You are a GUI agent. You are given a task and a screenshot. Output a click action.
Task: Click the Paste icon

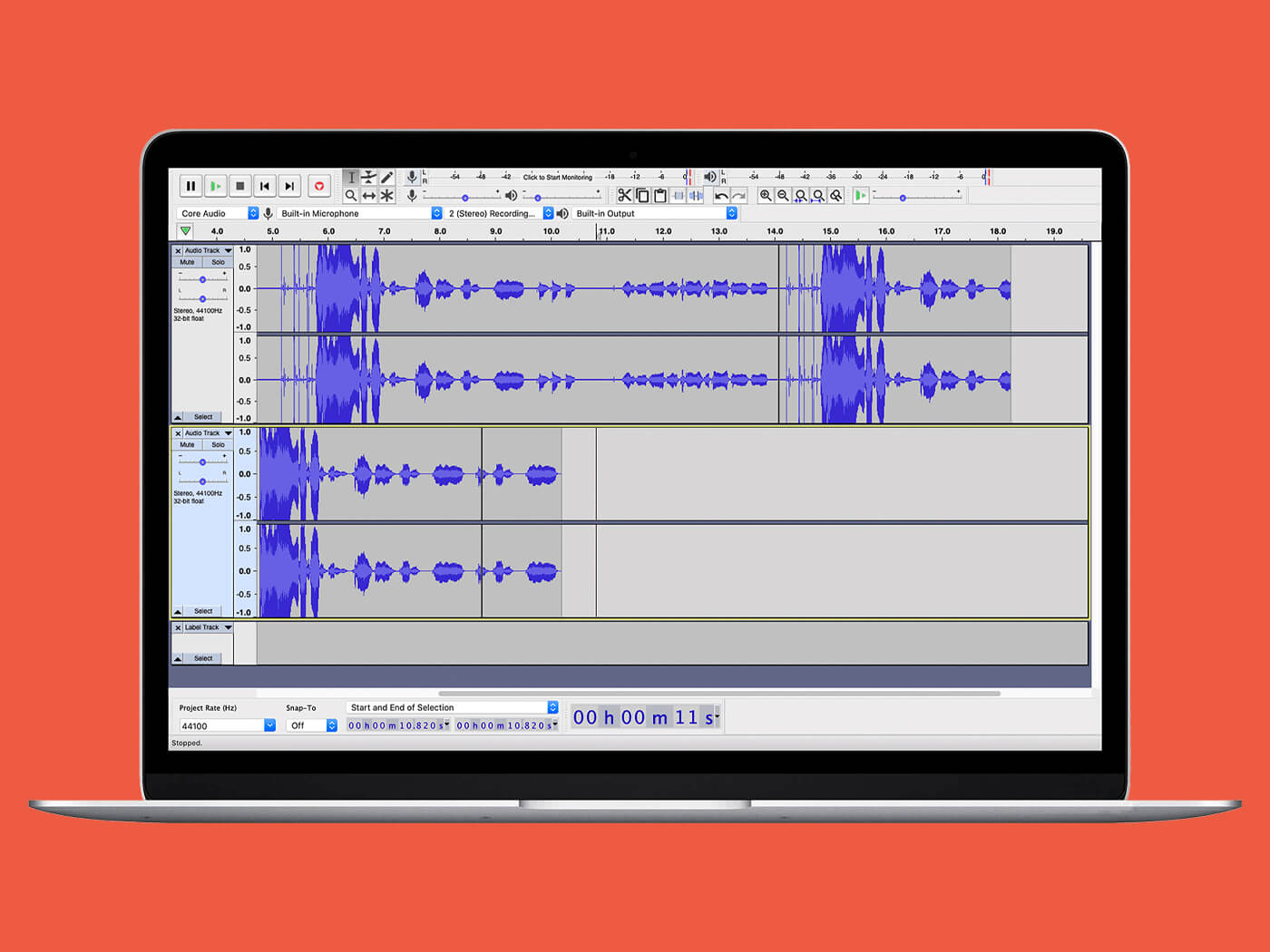(659, 195)
